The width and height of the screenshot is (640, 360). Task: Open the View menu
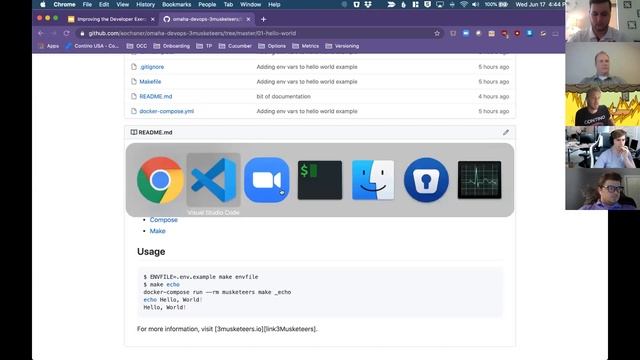pos(122,4)
